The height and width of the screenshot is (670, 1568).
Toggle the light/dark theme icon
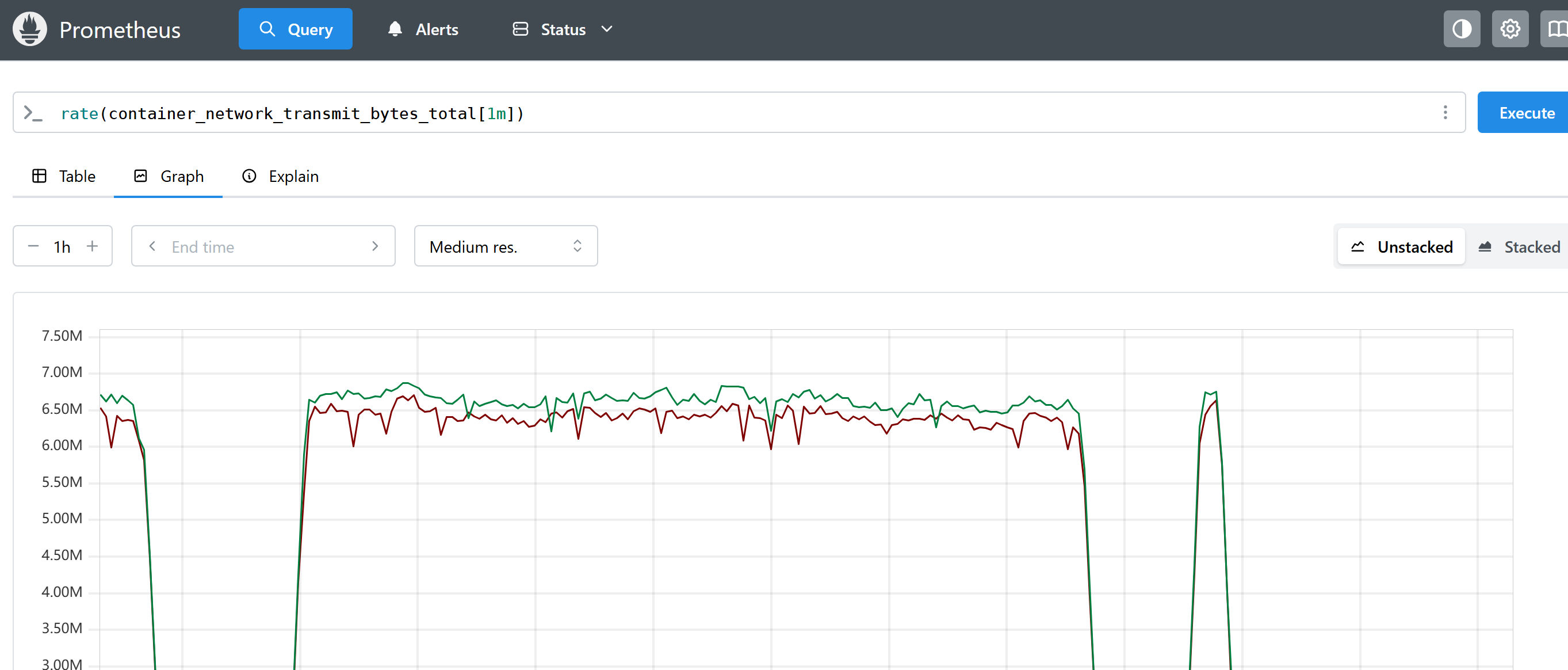(1461, 29)
